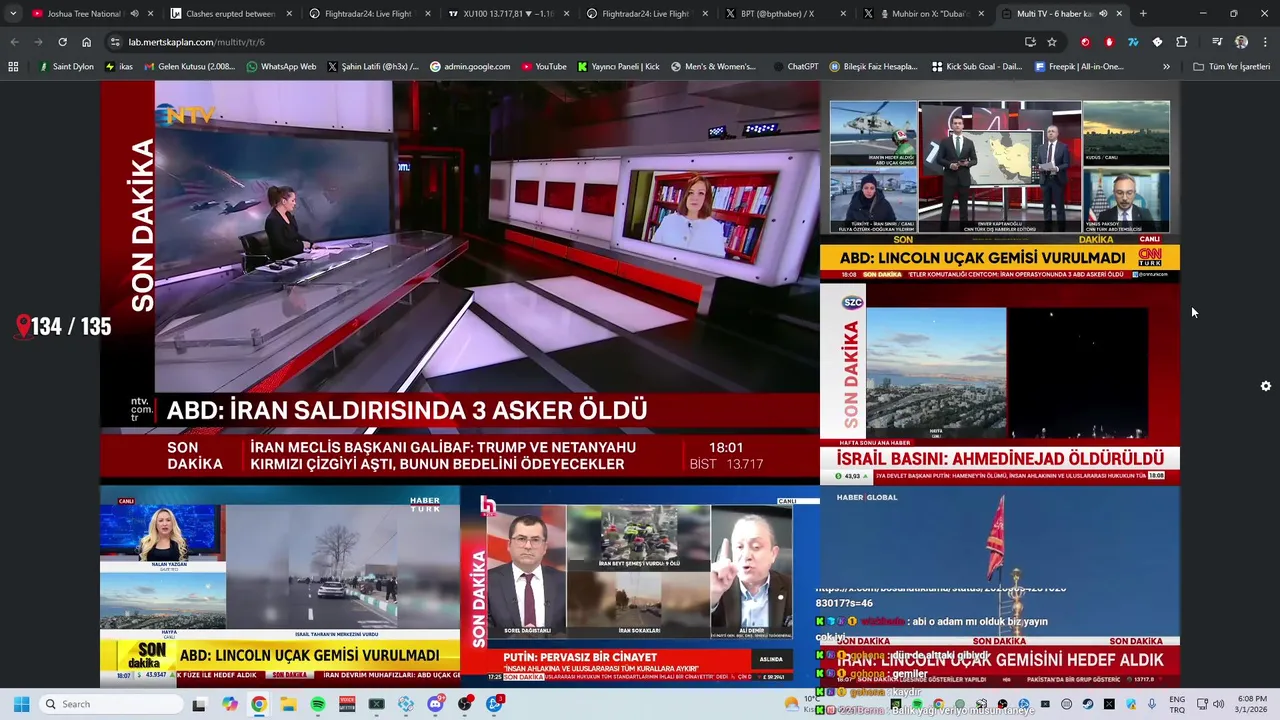
Task: Open the admin.google.com bookmark
Action: click(x=470, y=67)
